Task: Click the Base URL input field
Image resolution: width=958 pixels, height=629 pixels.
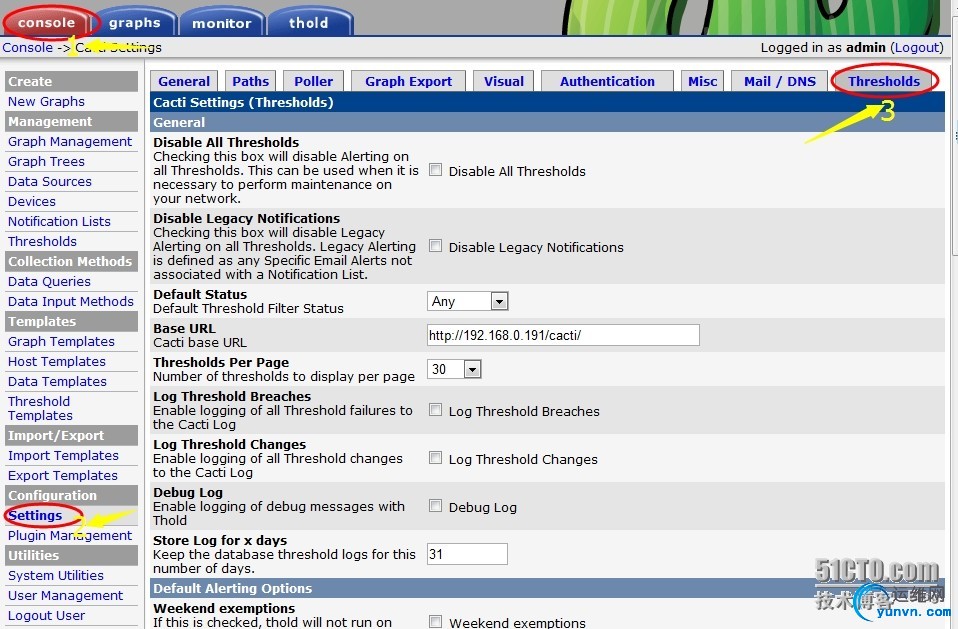Action: point(563,335)
